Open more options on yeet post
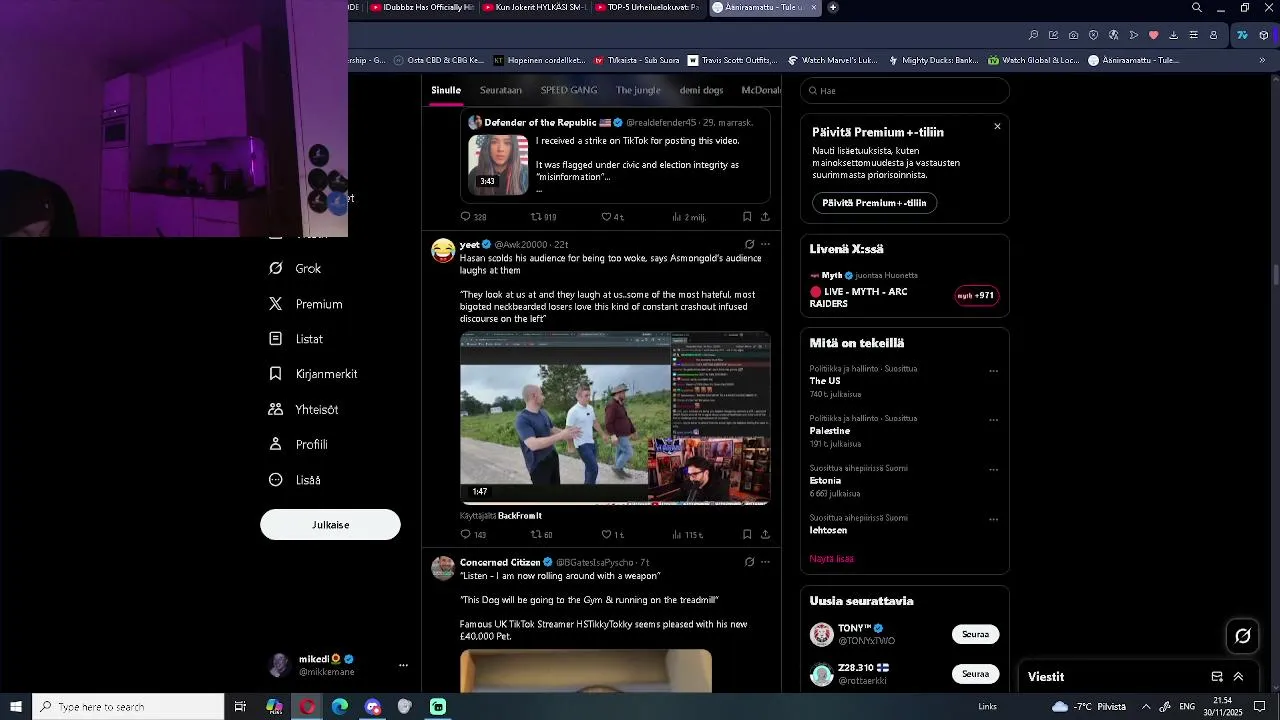This screenshot has width=1280, height=720. [765, 244]
